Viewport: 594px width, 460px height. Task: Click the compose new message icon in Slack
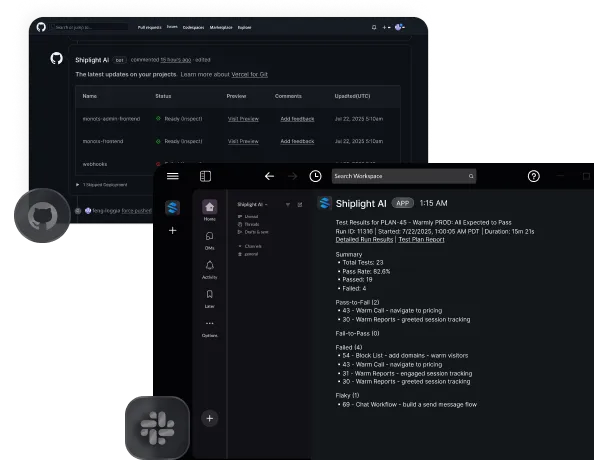click(x=300, y=205)
